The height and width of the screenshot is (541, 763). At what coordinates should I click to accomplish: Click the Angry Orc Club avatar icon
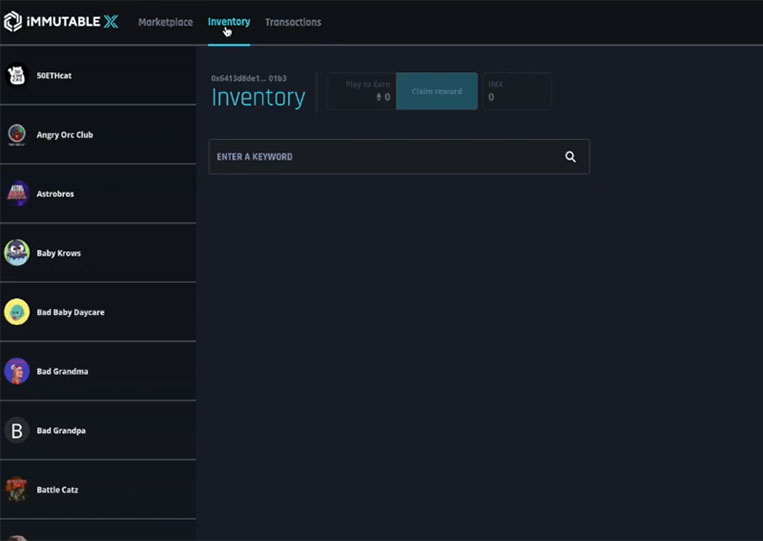point(17,134)
